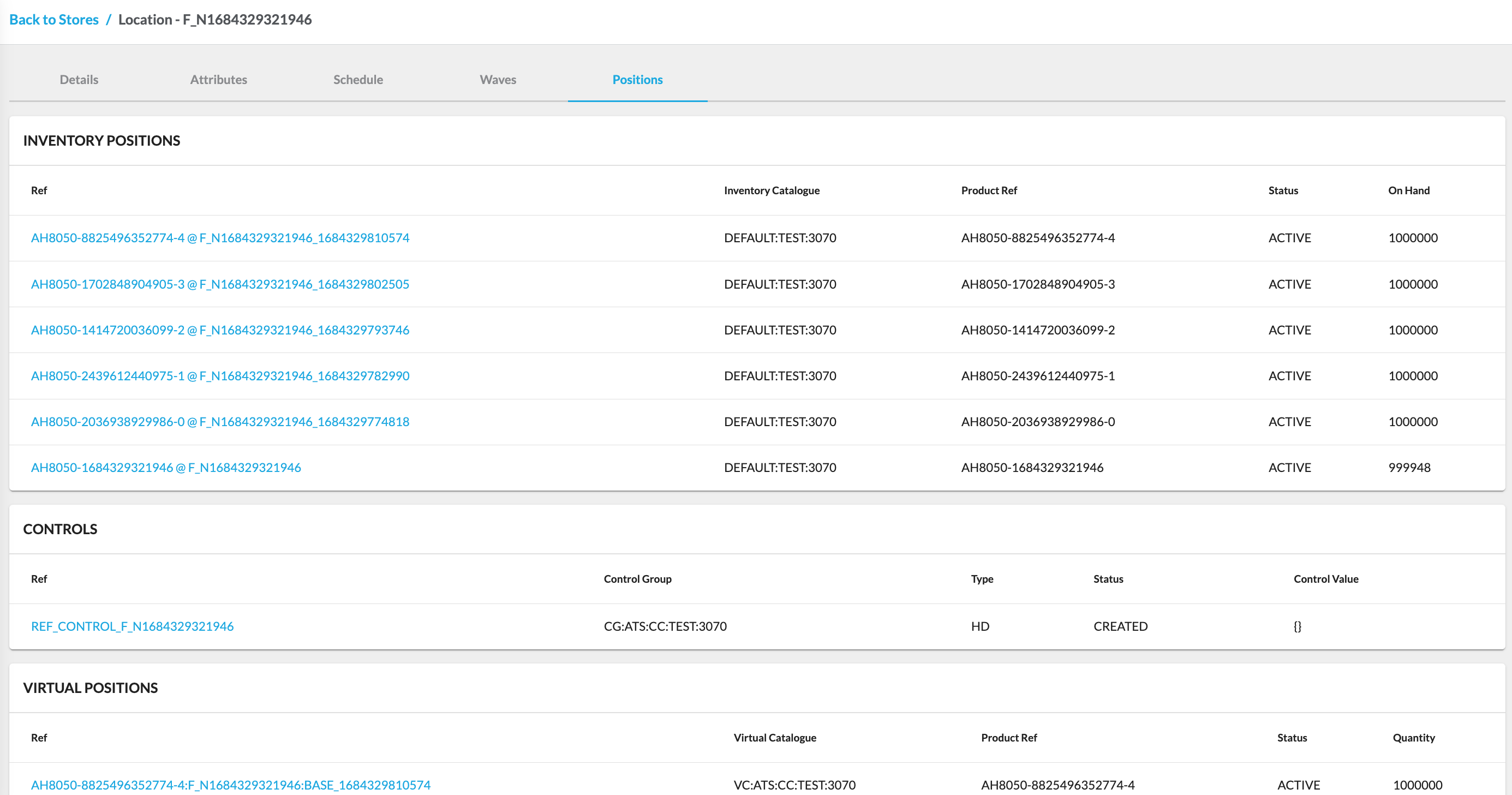Open virtual position AH8050-8825496352774-4 BASE link
The width and height of the screenshot is (1512, 795).
coord(231,785)
